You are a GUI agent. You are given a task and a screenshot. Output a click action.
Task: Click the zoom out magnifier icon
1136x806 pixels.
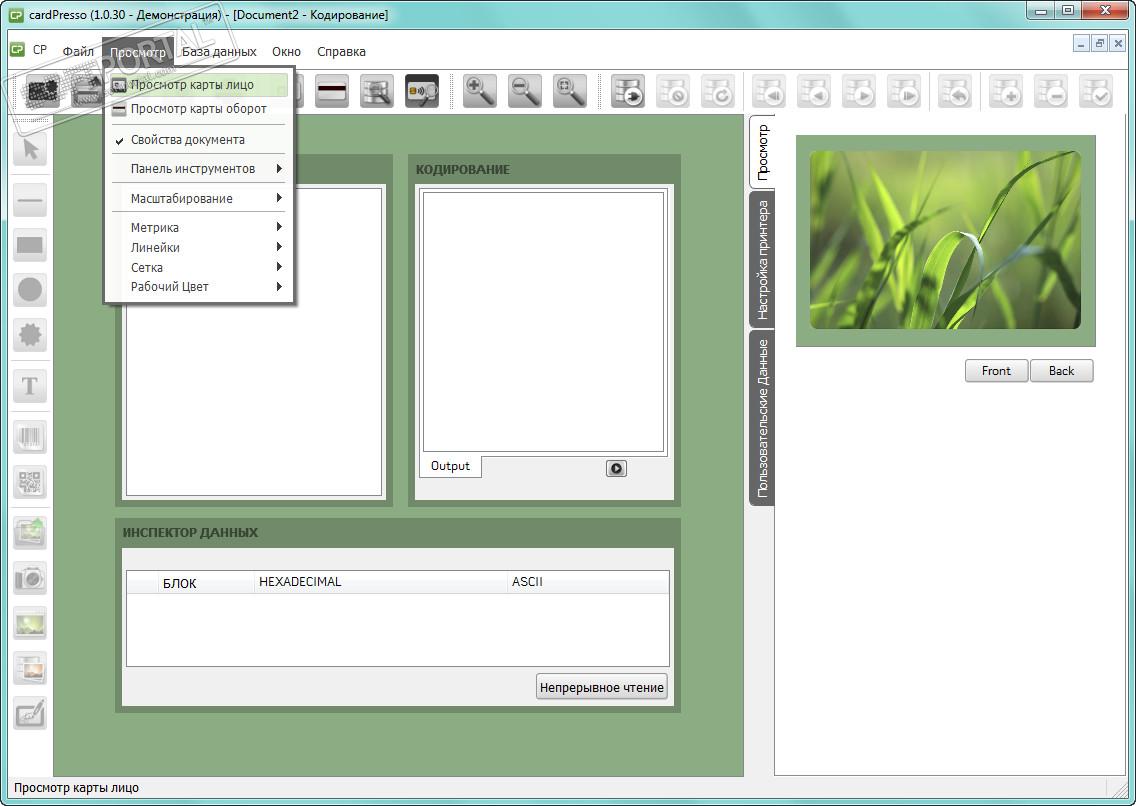click(x=525, y=91)
